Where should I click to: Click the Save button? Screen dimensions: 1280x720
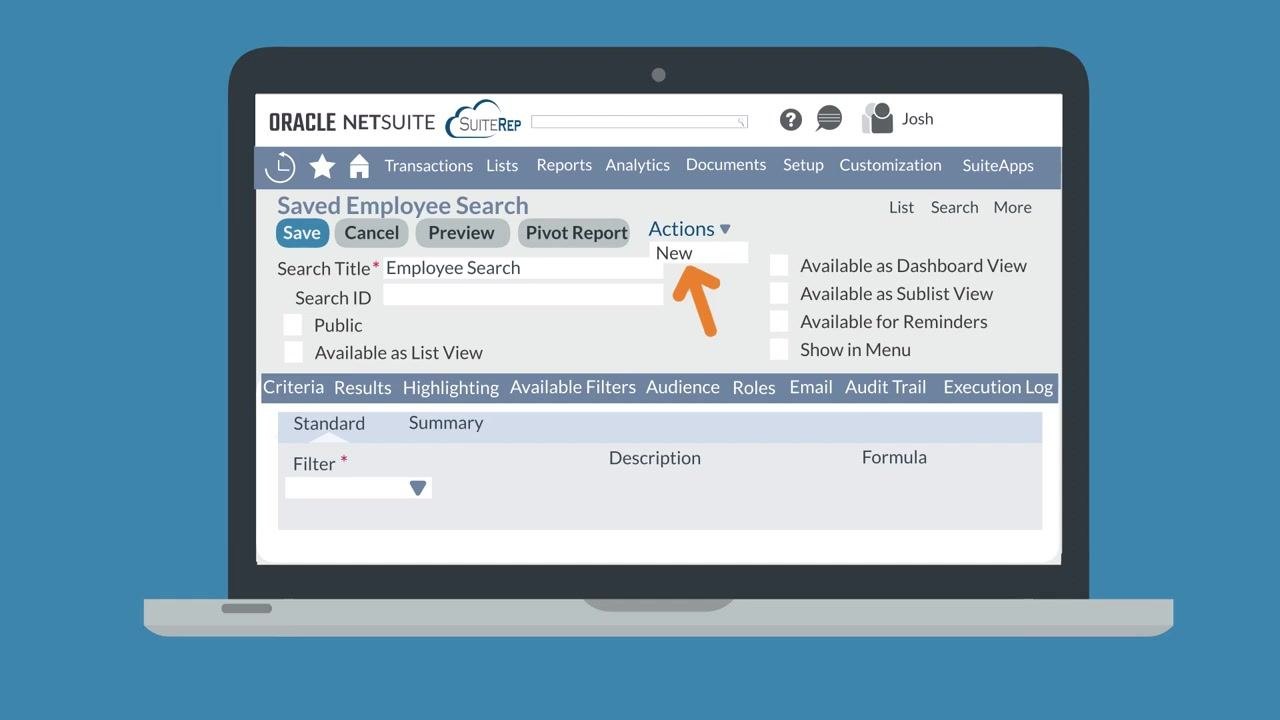coord(301,233)
